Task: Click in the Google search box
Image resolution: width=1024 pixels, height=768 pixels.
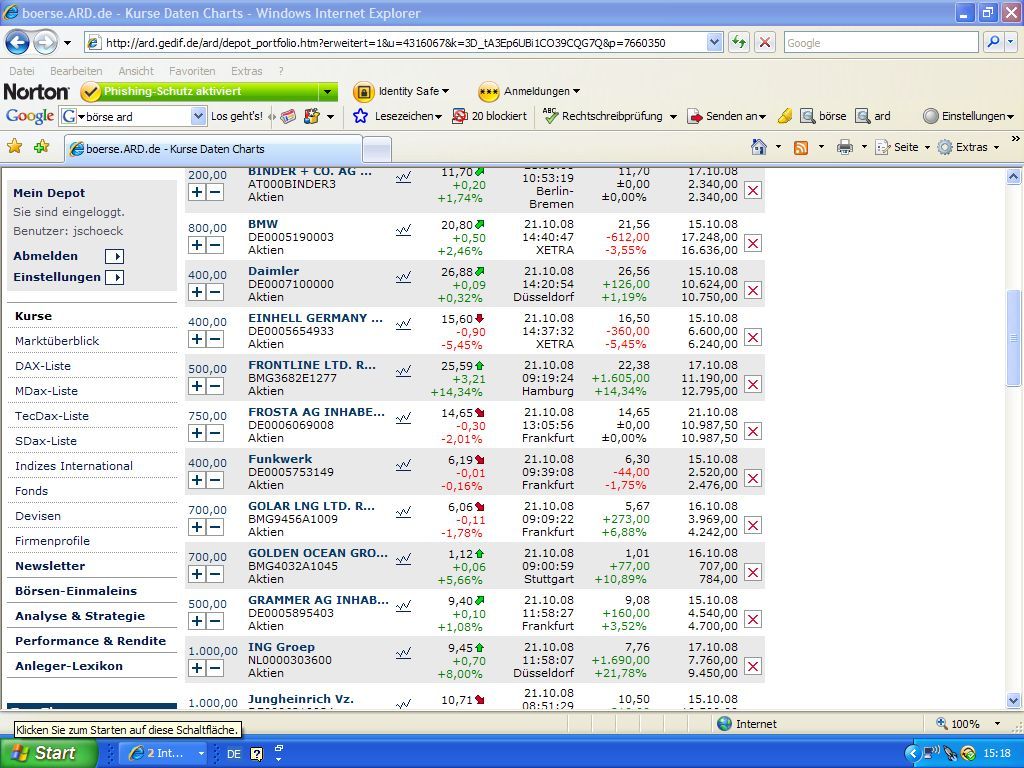Action: (x=881, y=43)
